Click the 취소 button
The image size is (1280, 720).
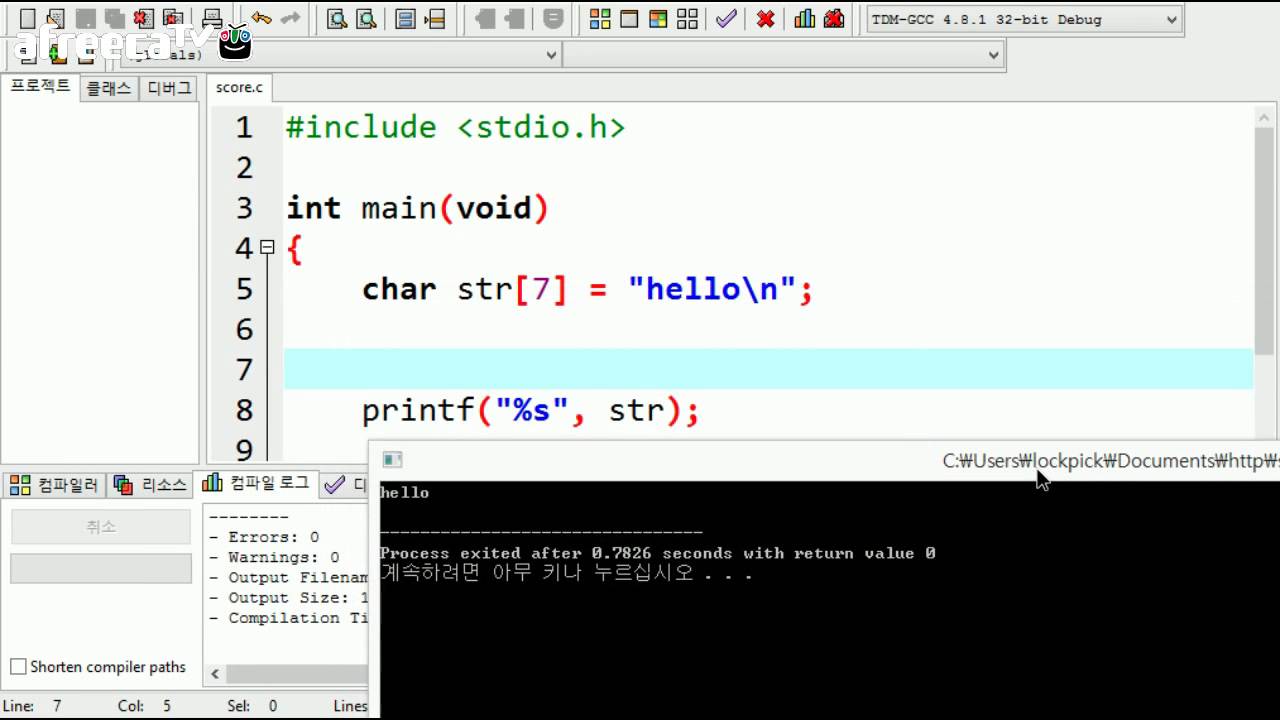(x=101, y=527)
